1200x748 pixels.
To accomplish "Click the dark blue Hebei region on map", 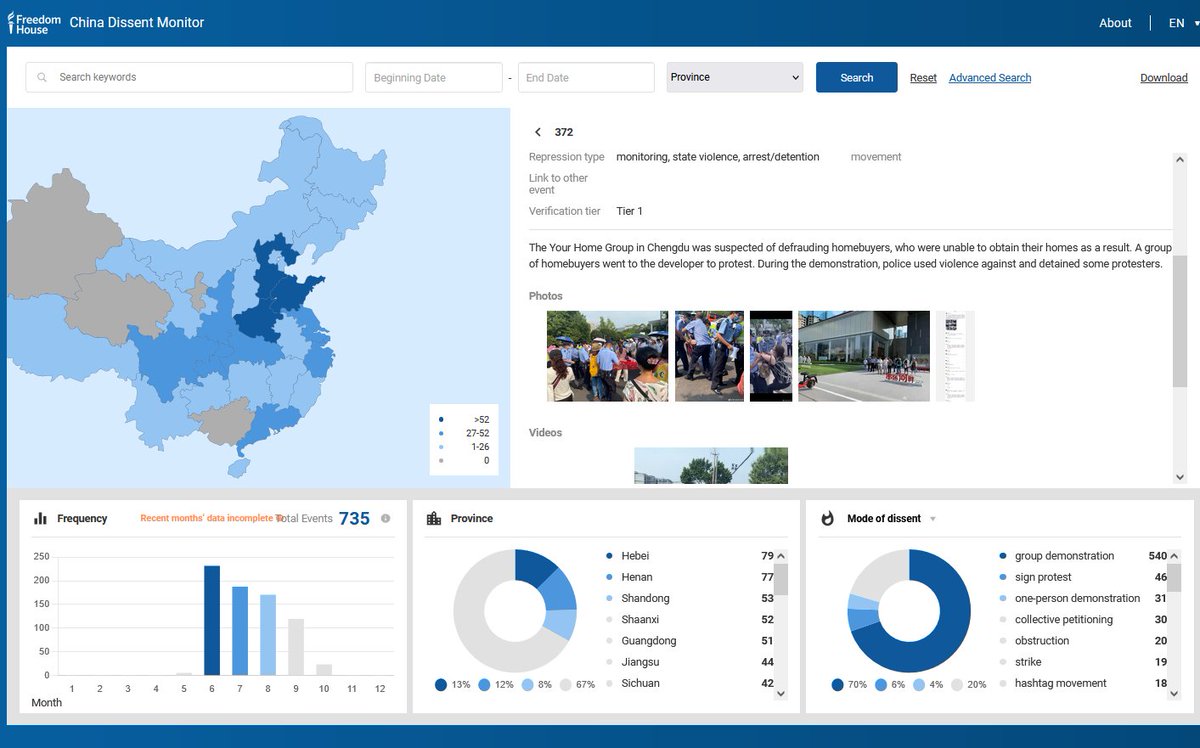I will 268,282.
